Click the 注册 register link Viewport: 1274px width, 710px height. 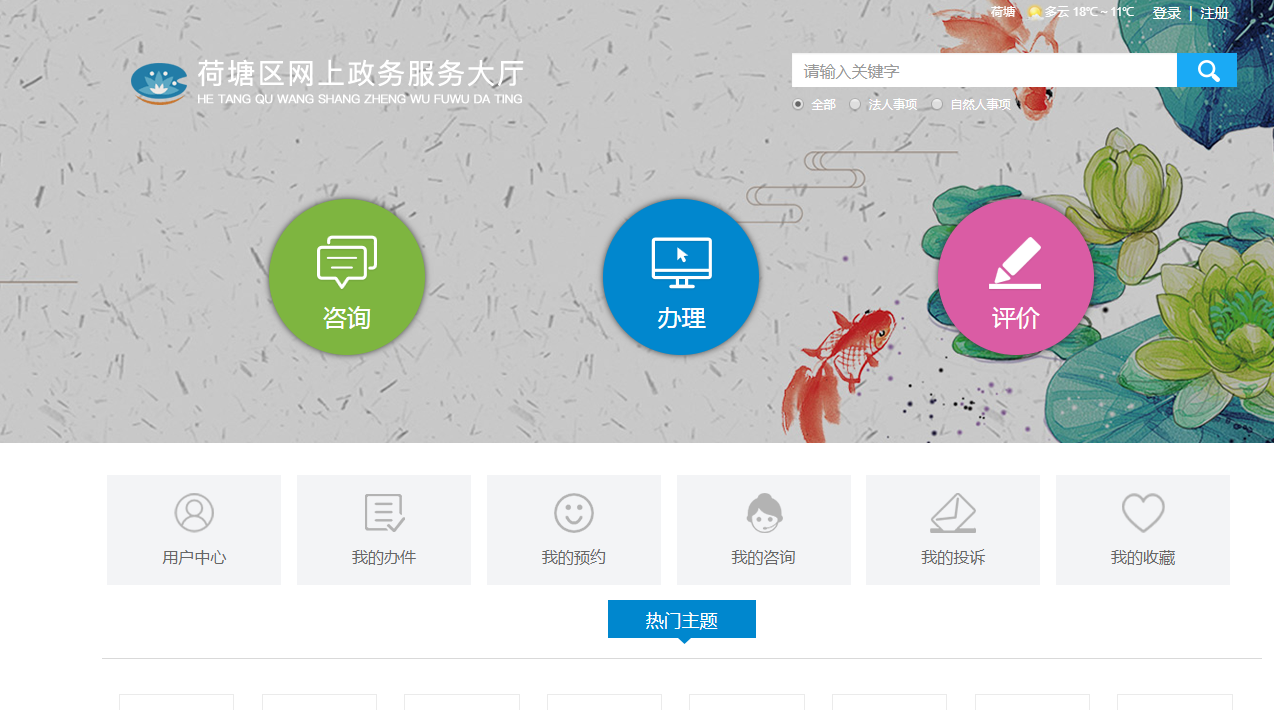pos(1214,13)
